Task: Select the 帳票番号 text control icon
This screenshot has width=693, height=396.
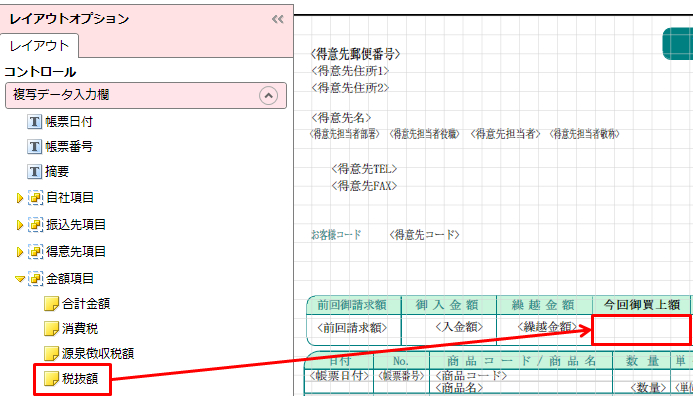Action: point(34,146)
